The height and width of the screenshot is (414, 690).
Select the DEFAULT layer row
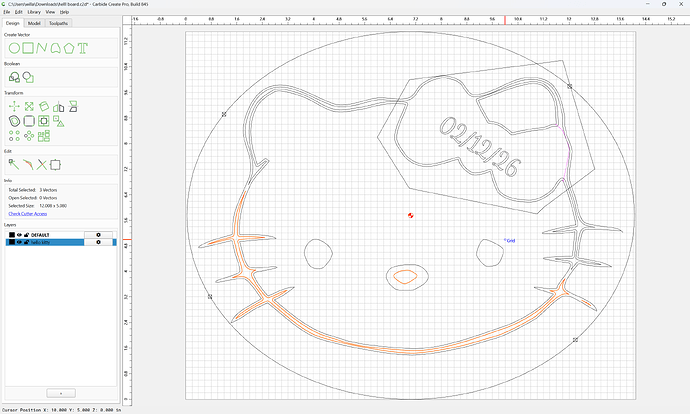(61, 235)
